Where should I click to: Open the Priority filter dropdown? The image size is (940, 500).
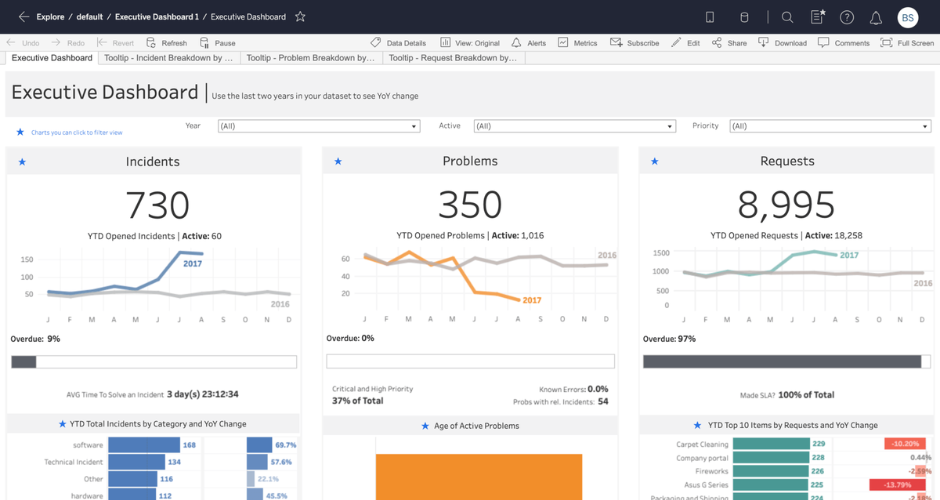point(830,126)
